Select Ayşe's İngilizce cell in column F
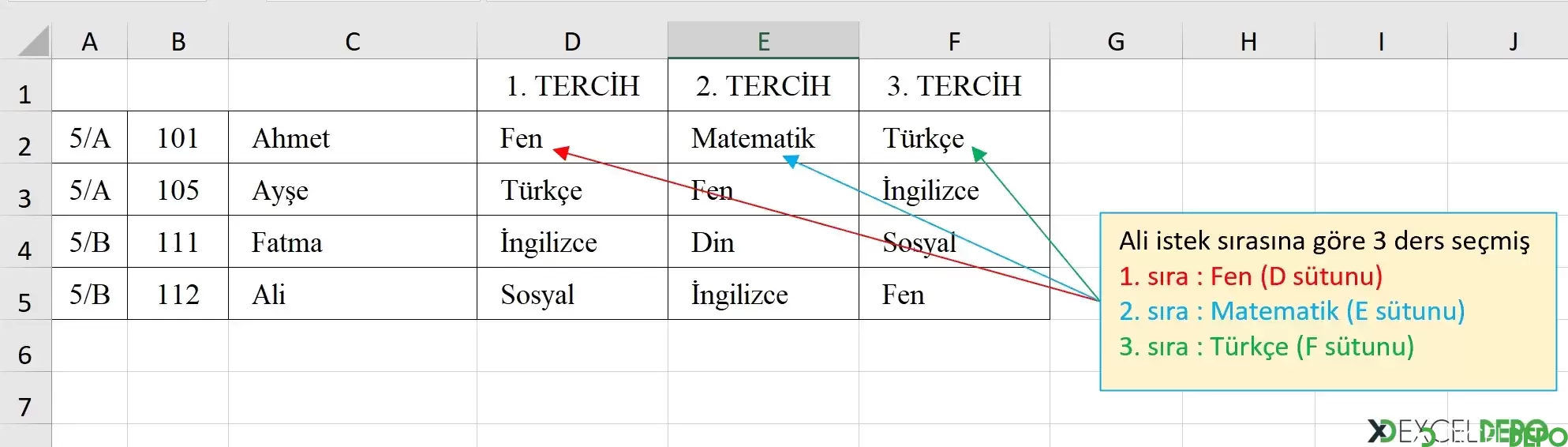Image resolution: width=1568 pixels, height=447 pixels. [954, 190]
